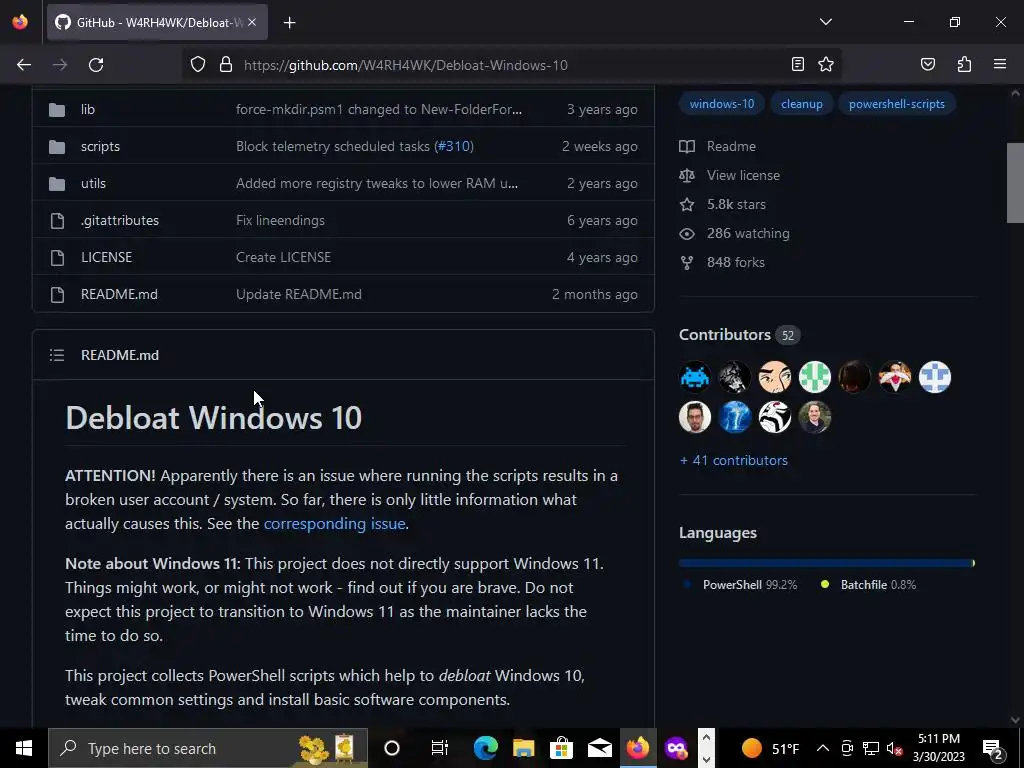Click the folder icon beside lib
Image resolution: width=1024 pixels, height=768 pixels.
(57, 110)
